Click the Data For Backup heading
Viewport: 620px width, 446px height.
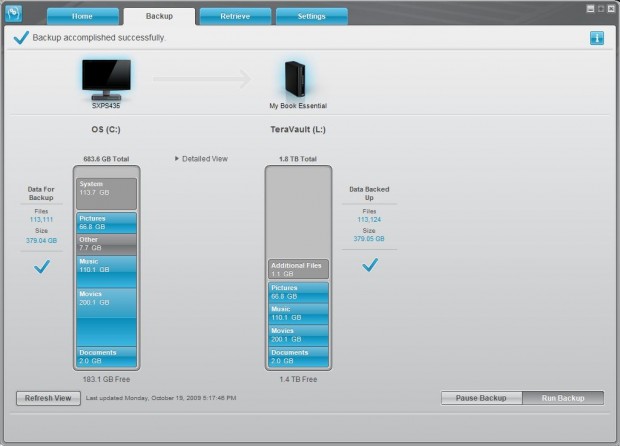(41, 193)
